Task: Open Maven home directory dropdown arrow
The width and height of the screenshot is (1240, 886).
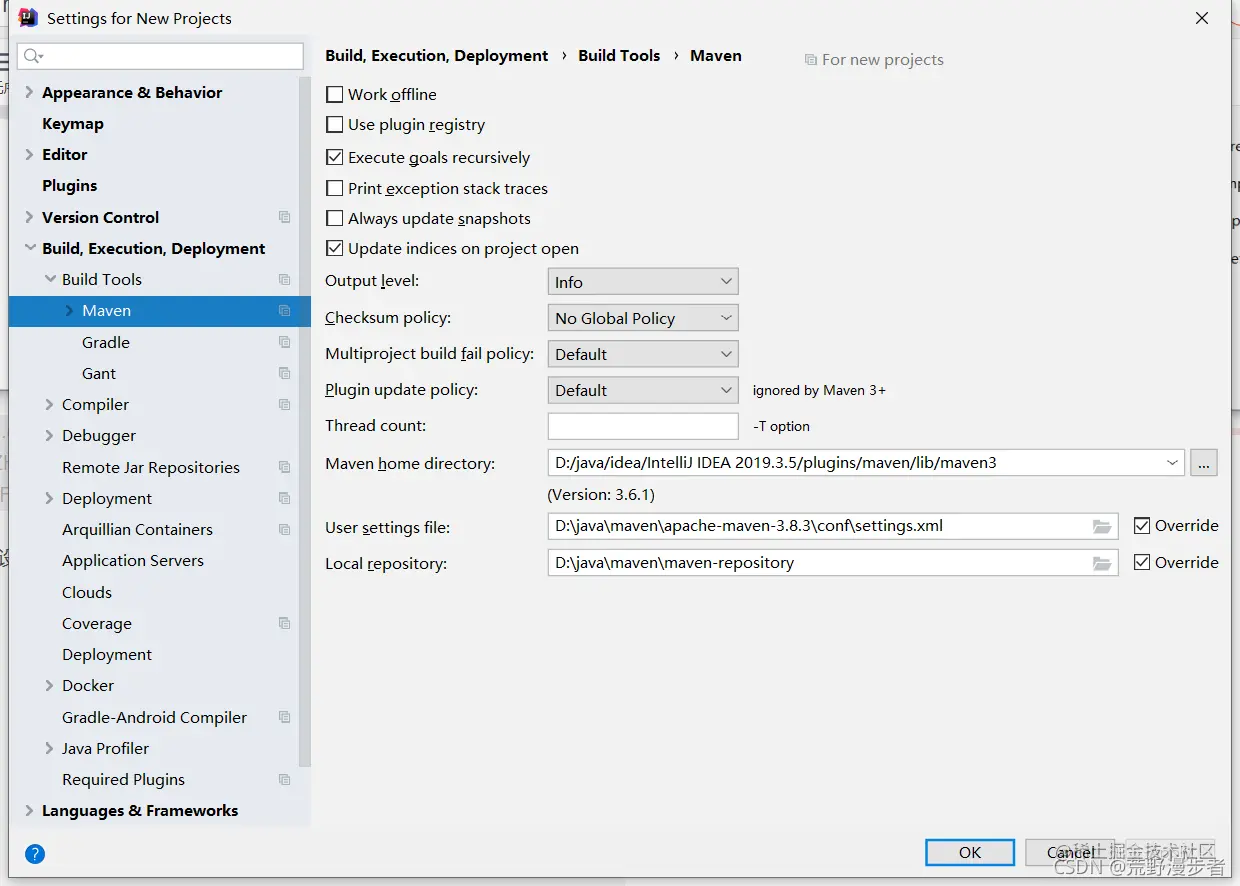Action: pyautogui.click(x=1172, y=463)
